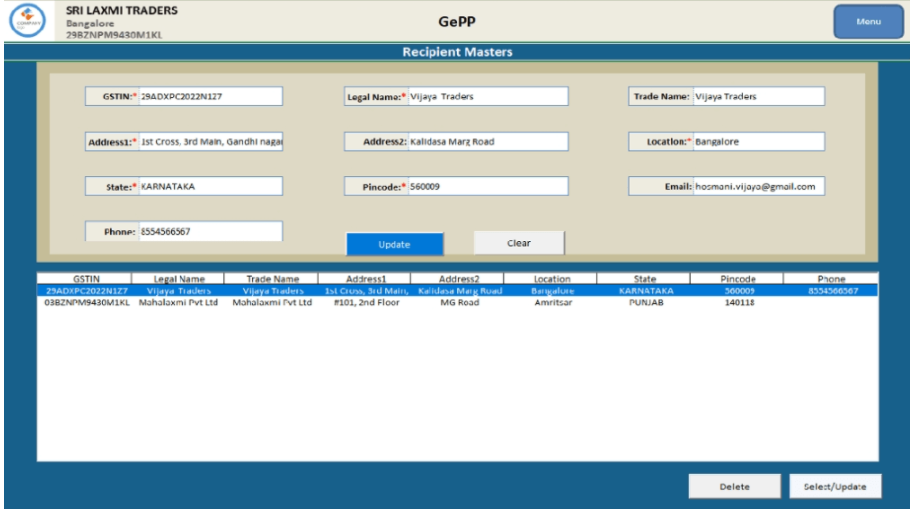The image size is (914, 511).
Task: Click the Pincode column header
Action: pos(737,279)
